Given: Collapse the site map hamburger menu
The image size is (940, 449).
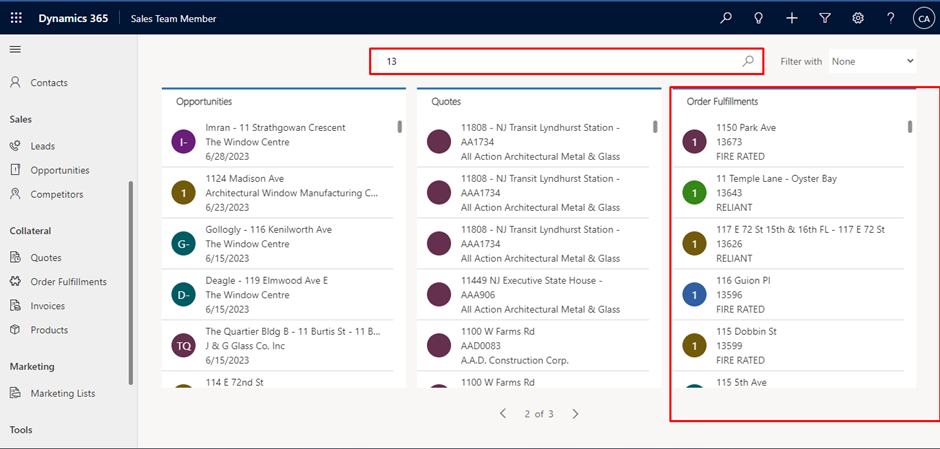Looking at the screenshot, I should point(16,49).
